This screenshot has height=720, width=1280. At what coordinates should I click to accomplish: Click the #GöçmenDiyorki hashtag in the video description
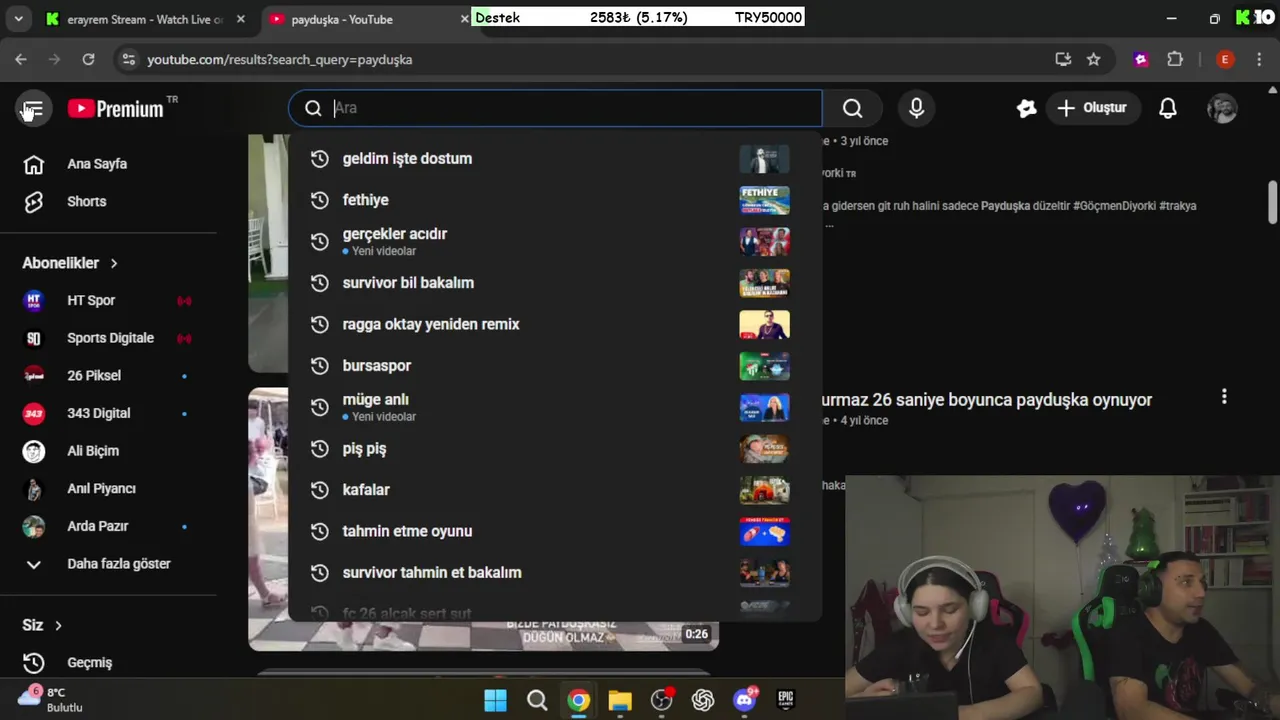click(x=1115, y=206)
